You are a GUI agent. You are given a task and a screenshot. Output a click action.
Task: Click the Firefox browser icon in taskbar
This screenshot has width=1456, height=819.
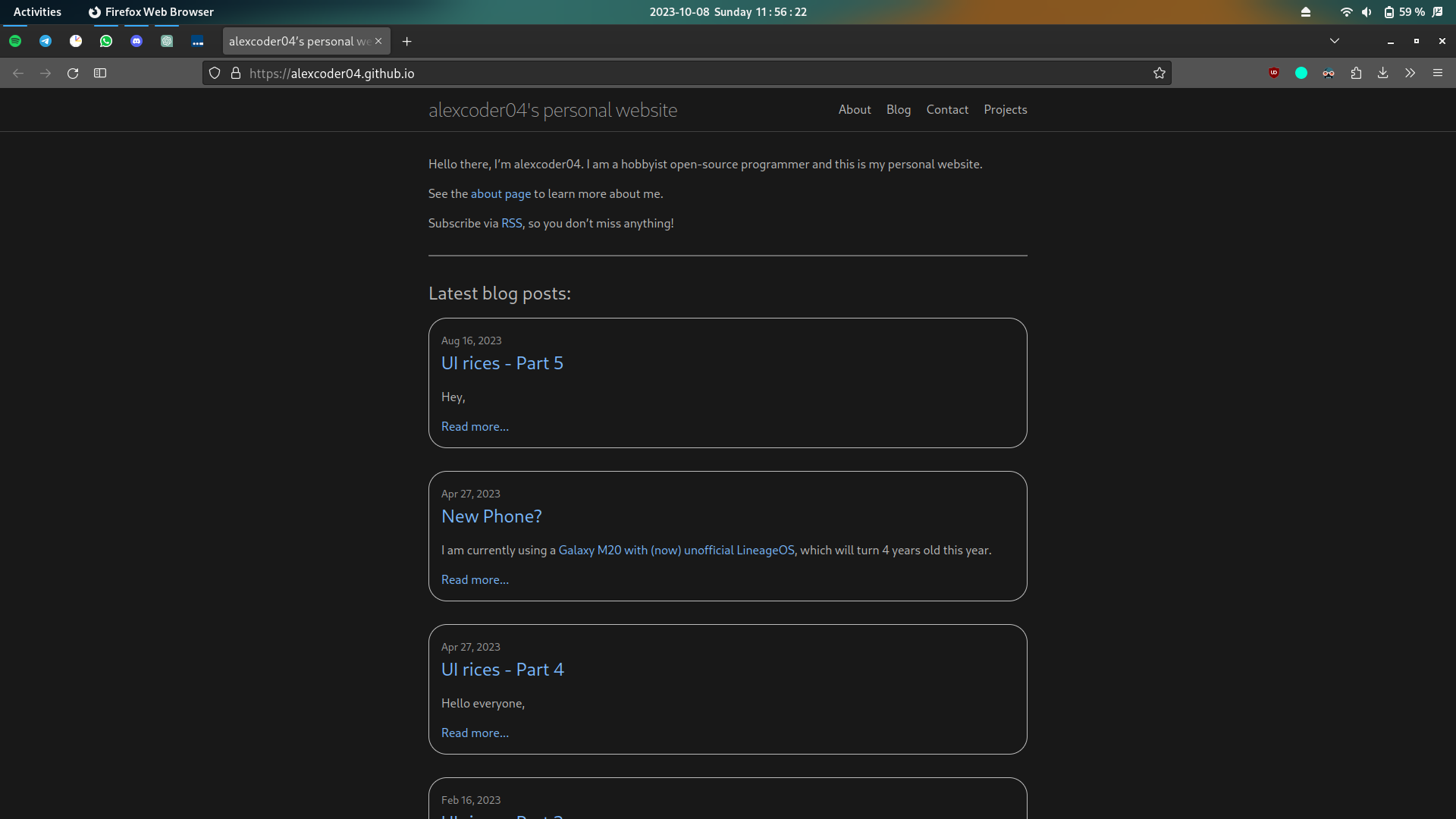click(94, 11)
